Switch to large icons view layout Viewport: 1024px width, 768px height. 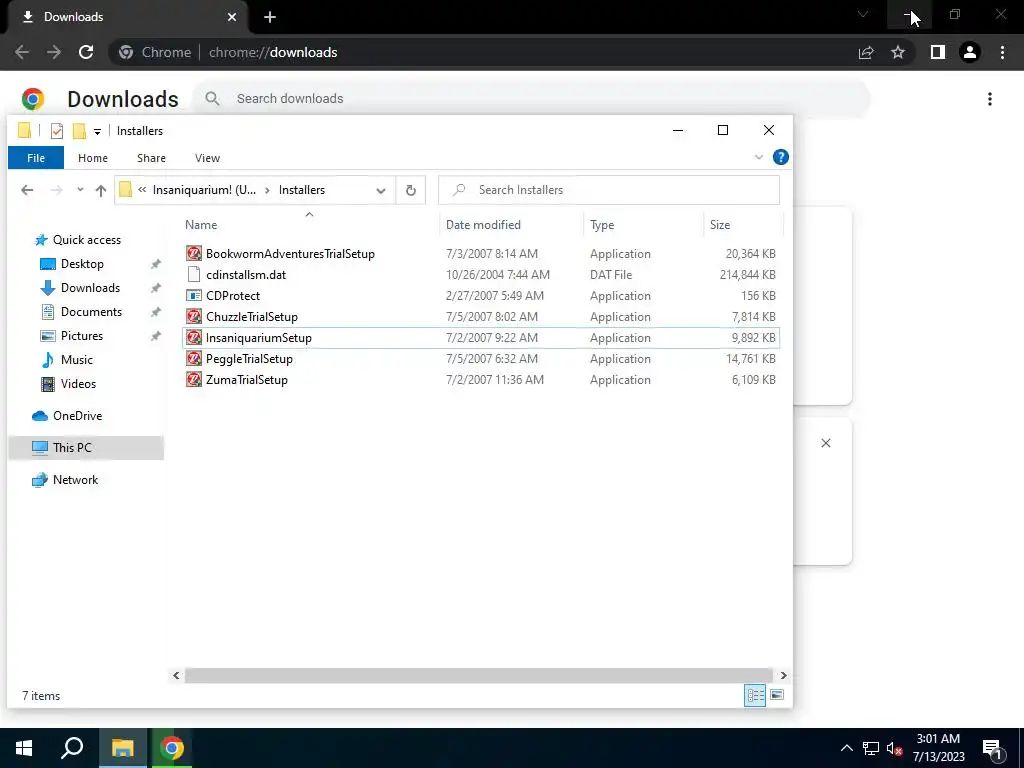776,696
